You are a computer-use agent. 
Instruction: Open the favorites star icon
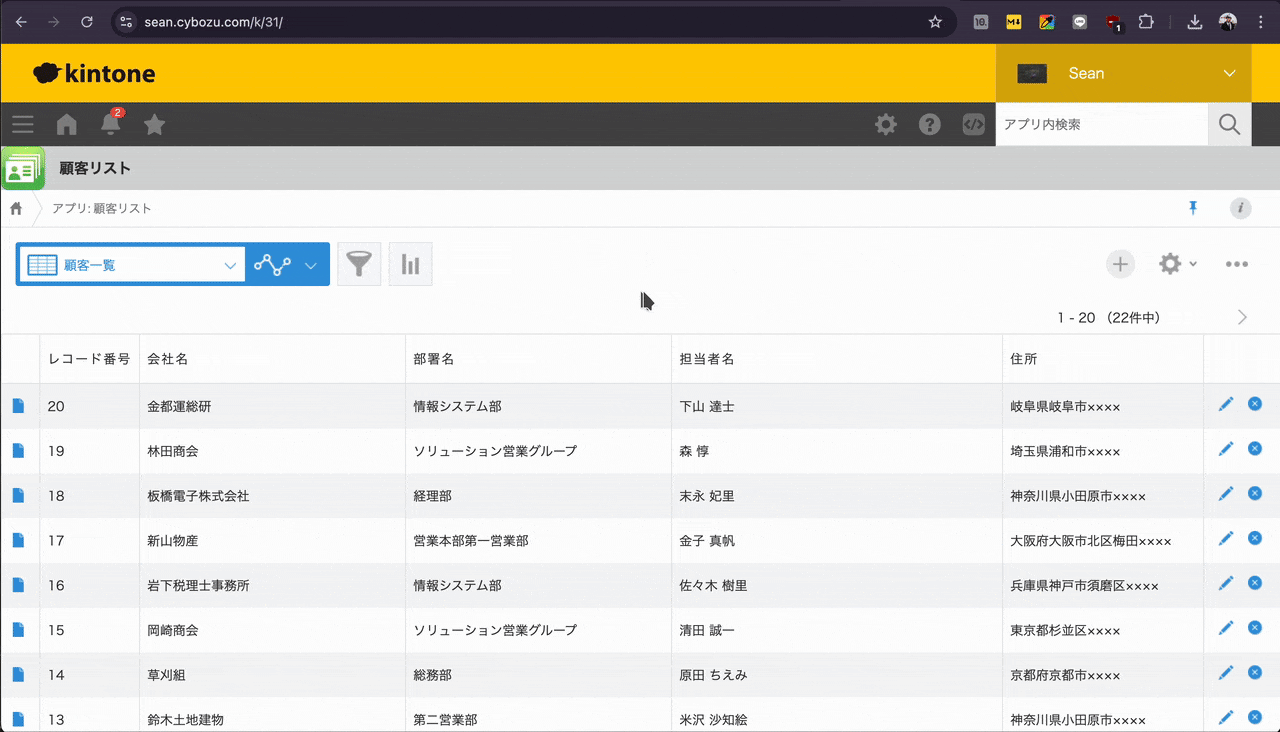click(x=154, y=124)
